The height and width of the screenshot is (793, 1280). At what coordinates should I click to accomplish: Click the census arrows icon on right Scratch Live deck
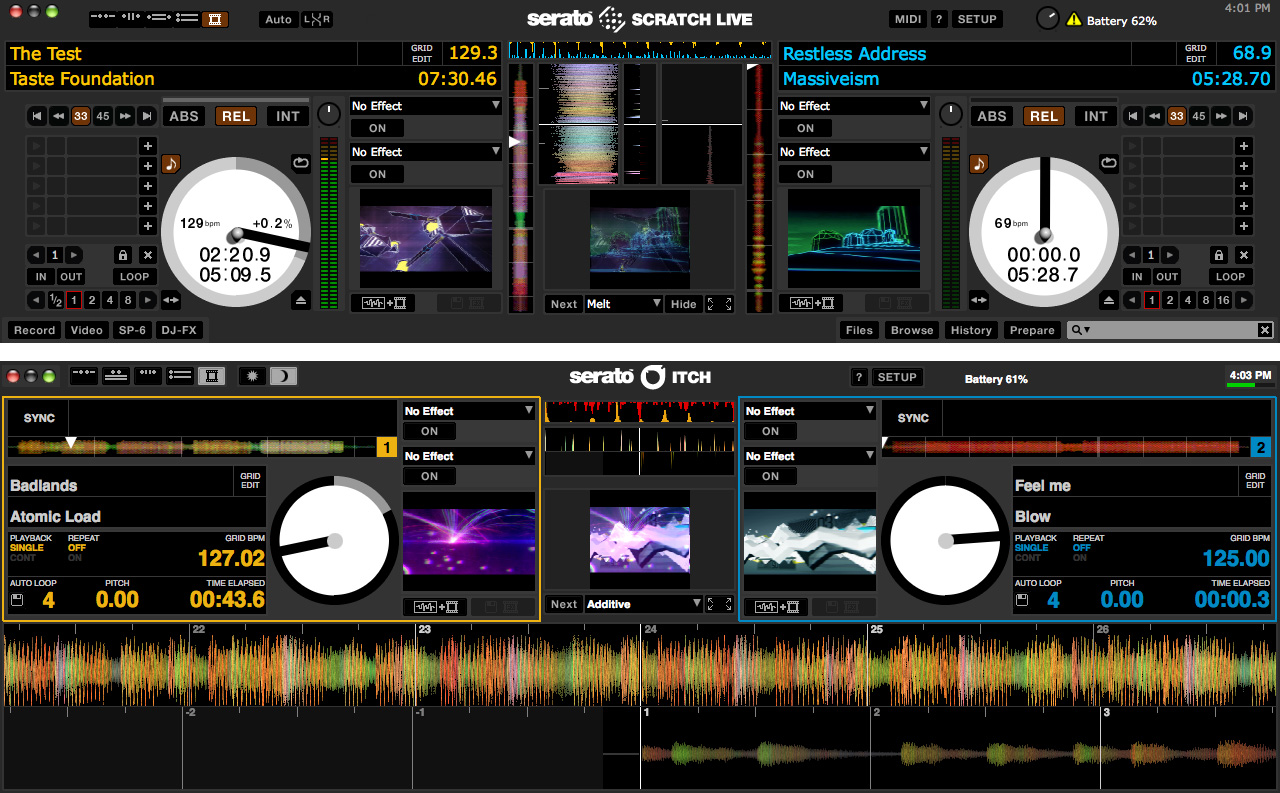pyautogui.click(x=978, y=300)
